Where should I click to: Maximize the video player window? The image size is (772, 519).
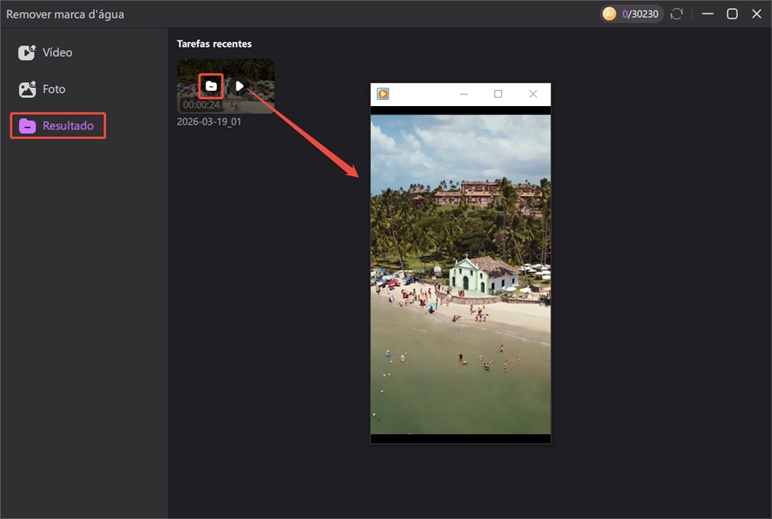coord(498,94)
